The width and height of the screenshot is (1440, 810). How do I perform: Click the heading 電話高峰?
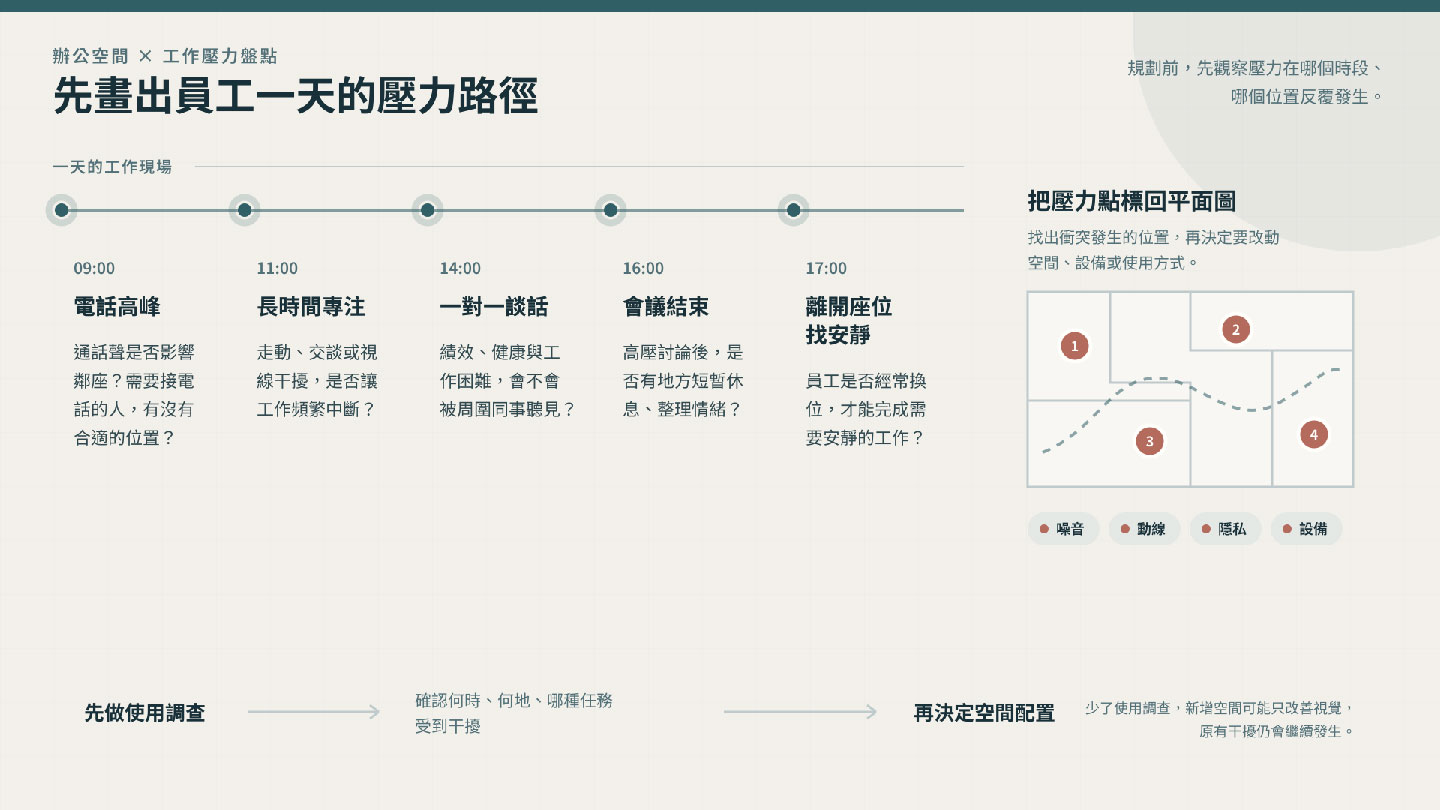[x=117, y=306]
